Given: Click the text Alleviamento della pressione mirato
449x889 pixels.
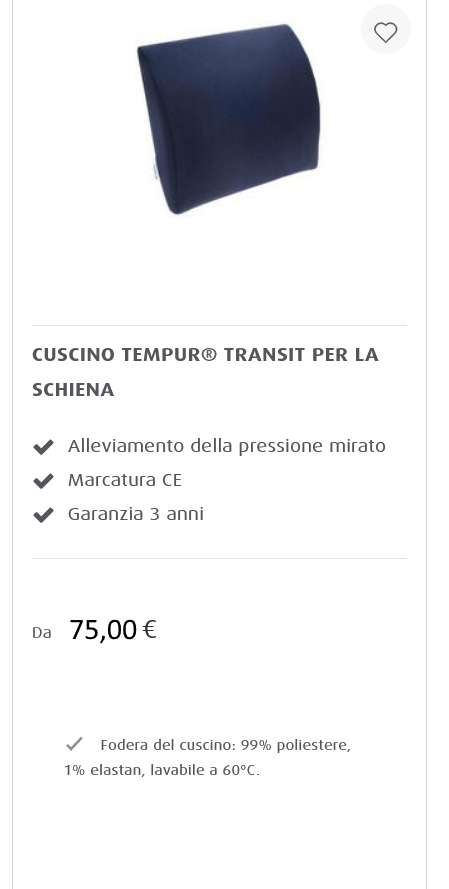Looking at the screenshot, I should point(227,446).
